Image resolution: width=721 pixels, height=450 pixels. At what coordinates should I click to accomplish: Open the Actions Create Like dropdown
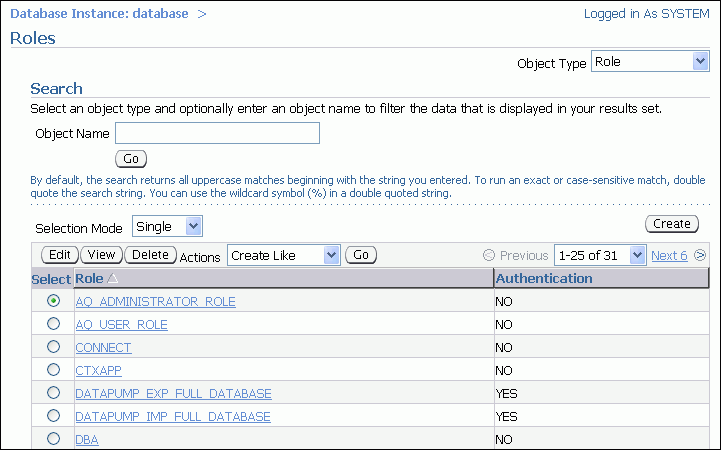tap(284, 255)
